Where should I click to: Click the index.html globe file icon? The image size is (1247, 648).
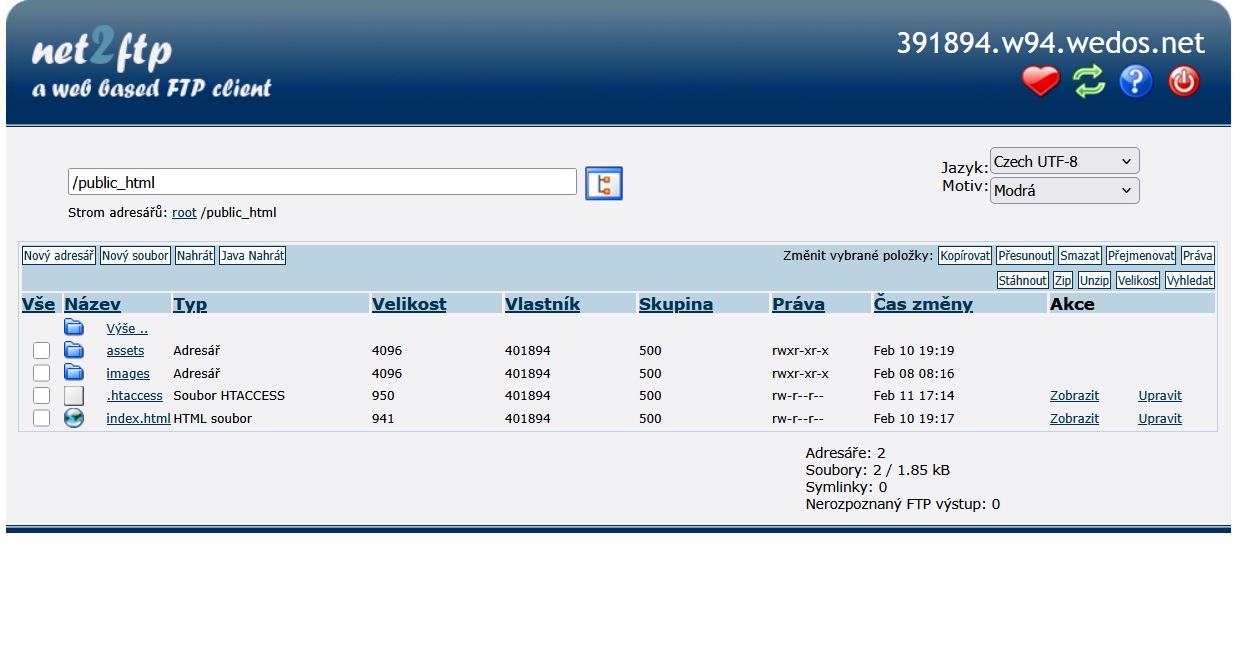(74, 419)
